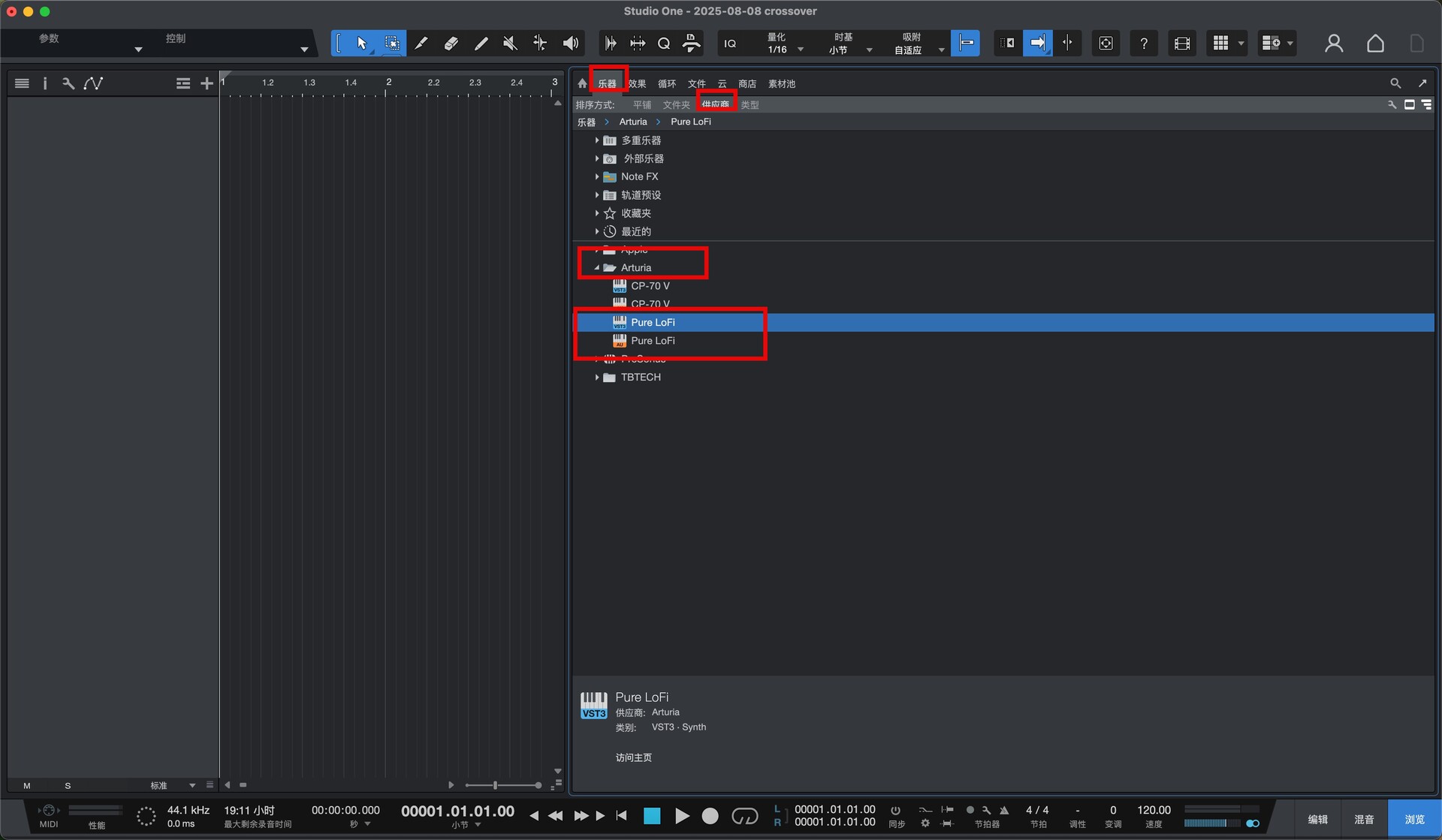Collapse the Arturia vendor folder
This screenshot has height=840, width=1442.
[597, 267]
